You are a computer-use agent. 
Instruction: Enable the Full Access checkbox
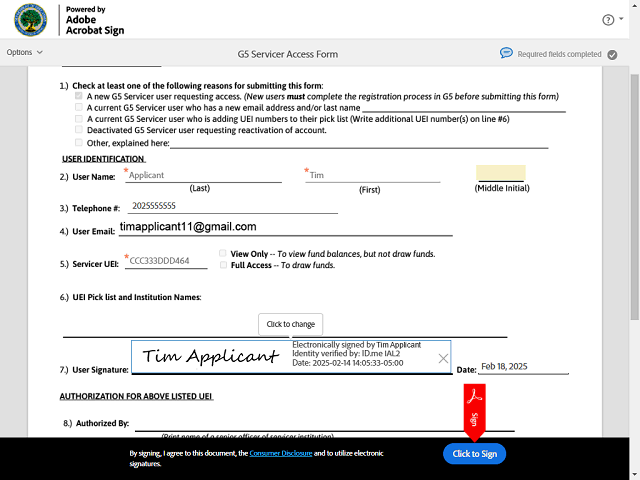coord(223,265)
